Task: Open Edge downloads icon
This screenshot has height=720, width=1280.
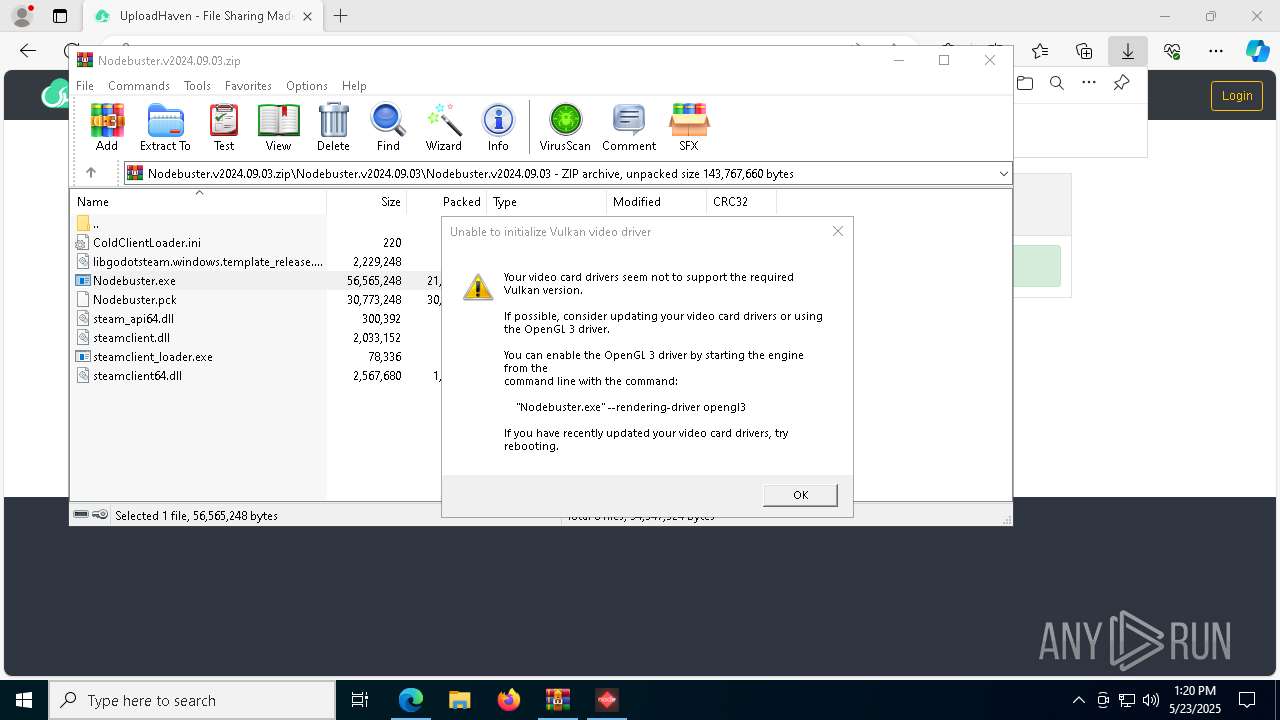Action: (x=1127, y=50)
